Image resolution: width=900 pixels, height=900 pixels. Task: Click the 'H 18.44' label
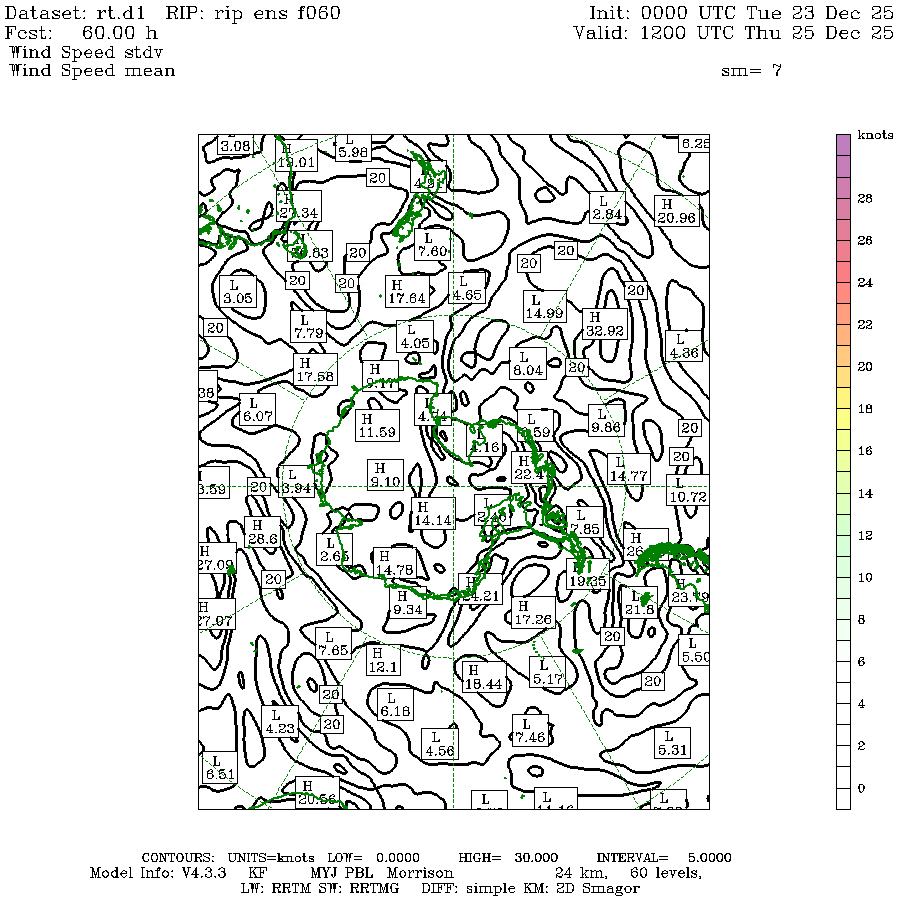(x=484, y=677)
